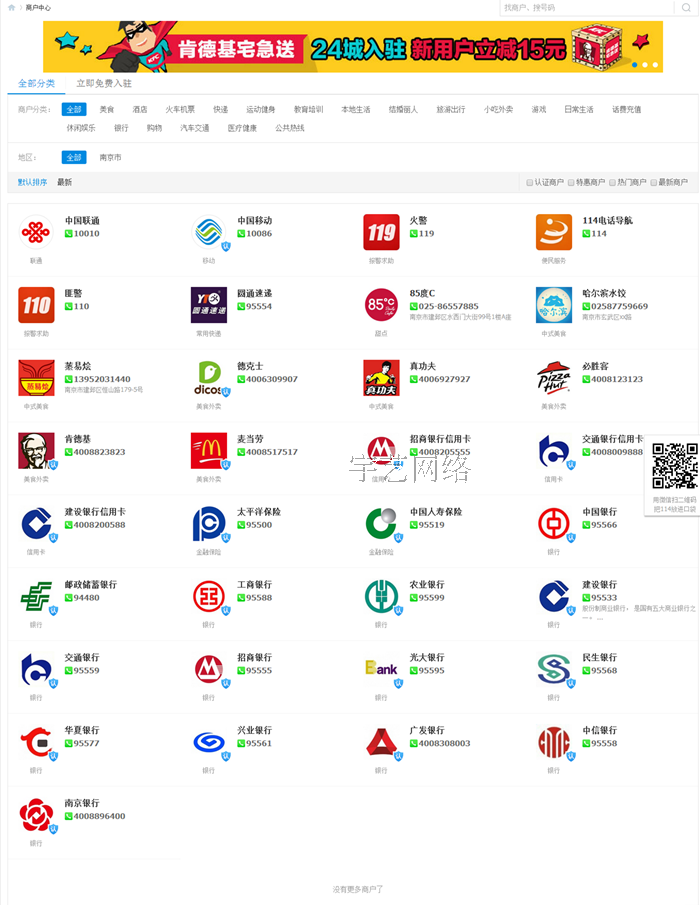Click the 广发银行 red triangle logo
700x905 pixels.
pos(381,742)
